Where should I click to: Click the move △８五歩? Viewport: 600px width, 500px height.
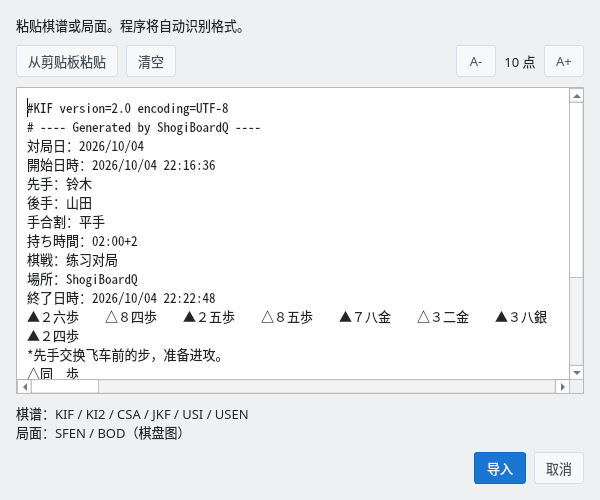287,317
